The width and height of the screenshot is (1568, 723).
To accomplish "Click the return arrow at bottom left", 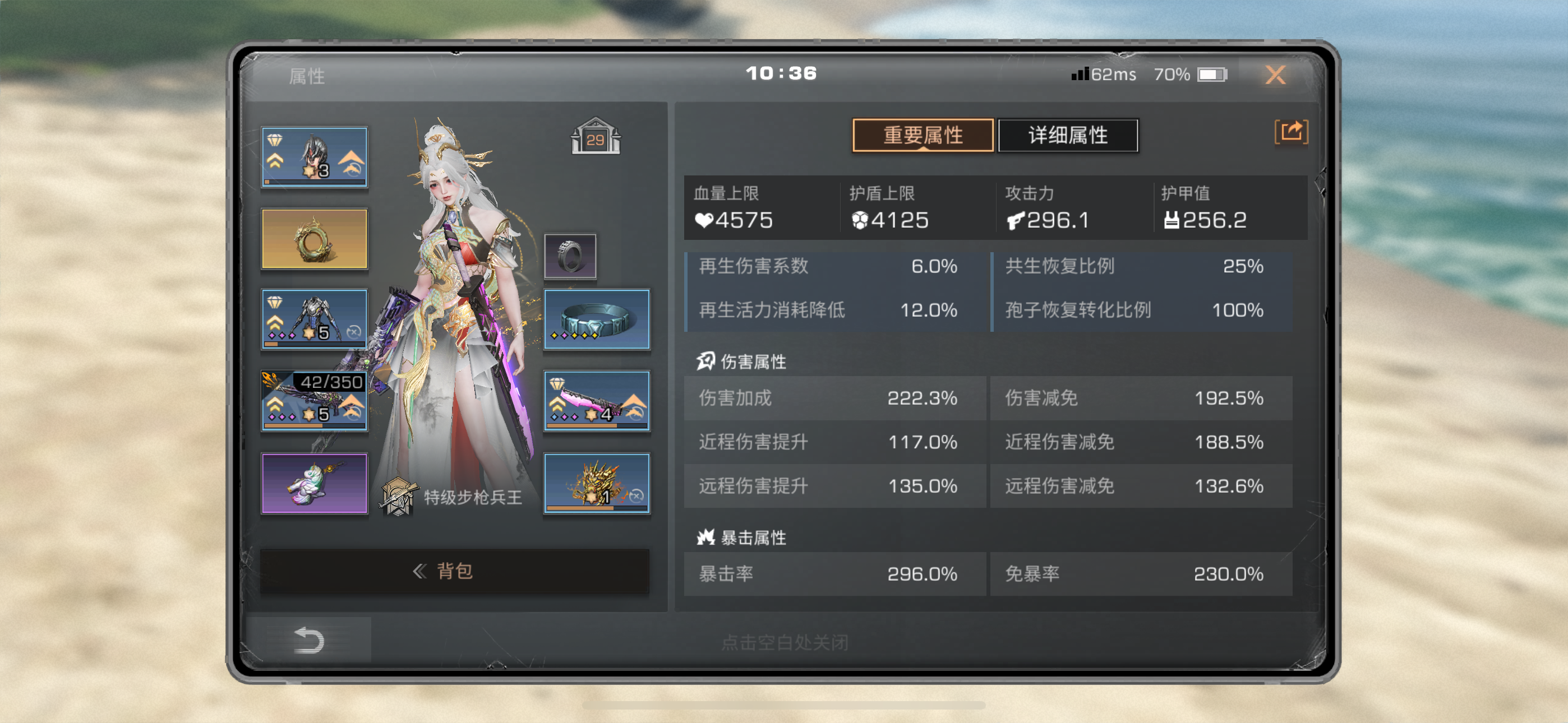I will point(308,640).
